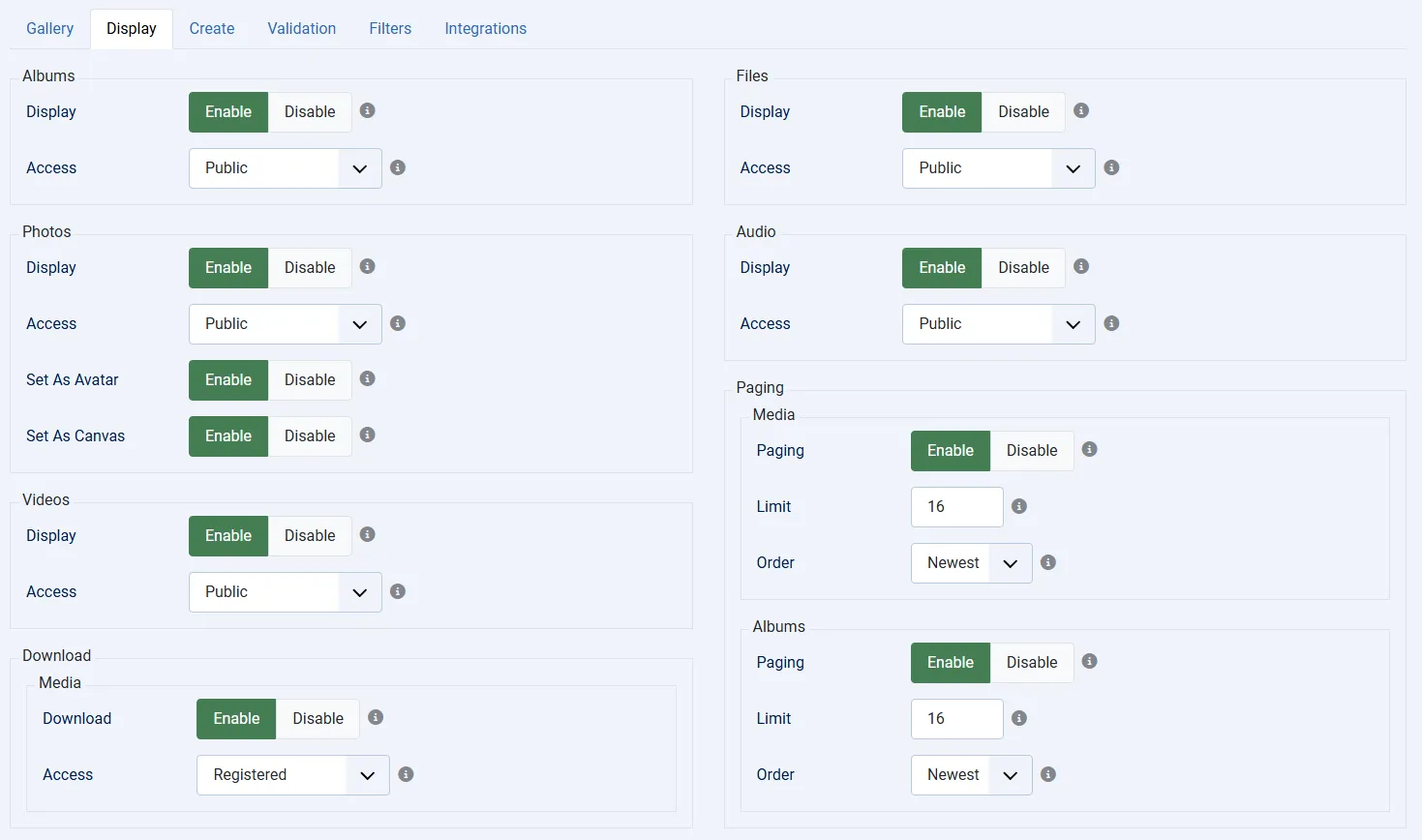Disable Videos display
Screen dimensions: 1422x840
pos(310,536)
